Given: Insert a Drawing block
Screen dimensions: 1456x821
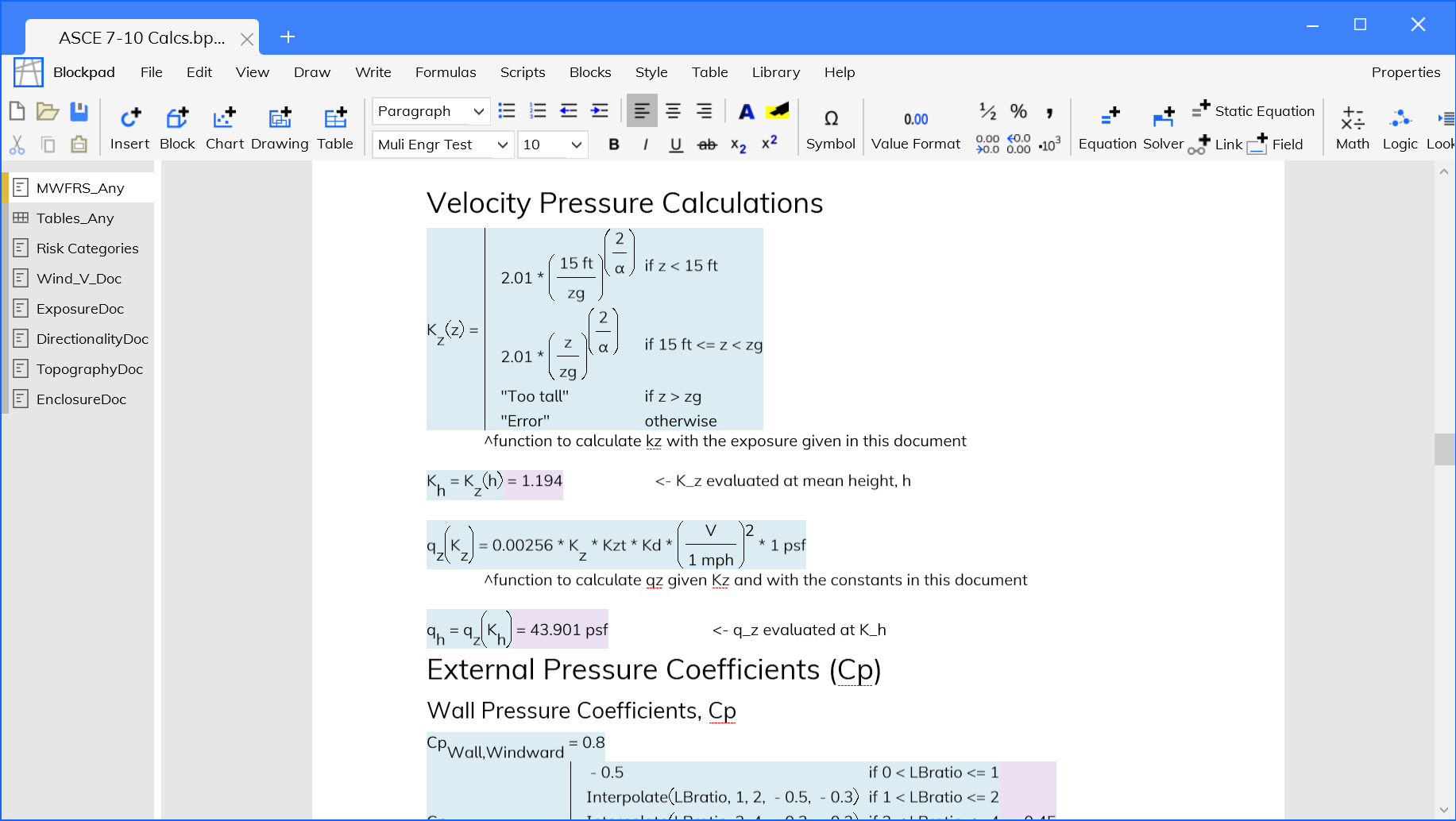Looking at the screenshot, I should click(280, 128).
